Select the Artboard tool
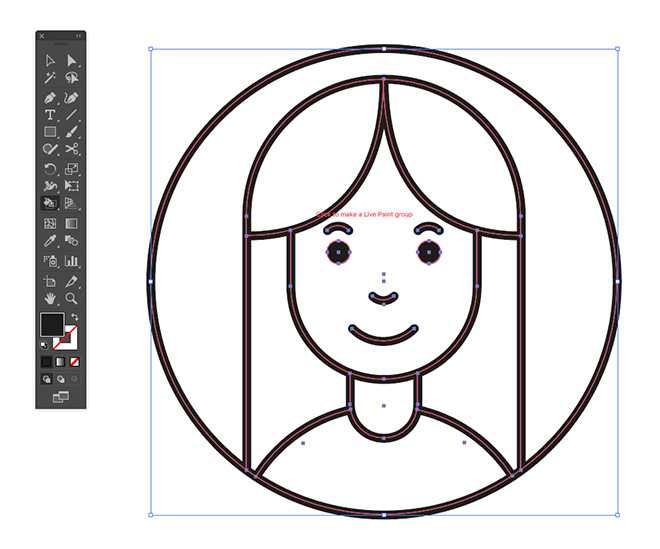Image resolution: width=660 pixels, height=549 pixels. [x=50, y=281]
